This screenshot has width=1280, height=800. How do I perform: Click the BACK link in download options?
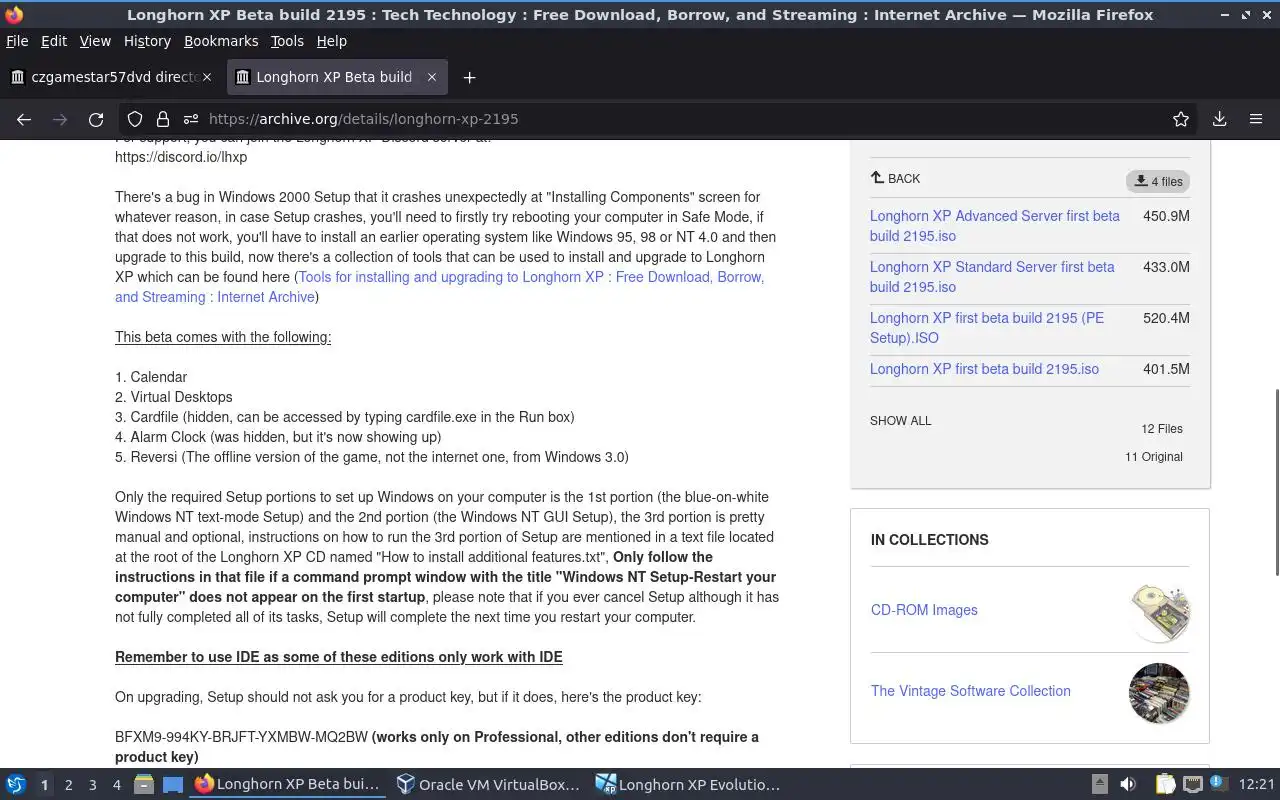coord(895,179)
